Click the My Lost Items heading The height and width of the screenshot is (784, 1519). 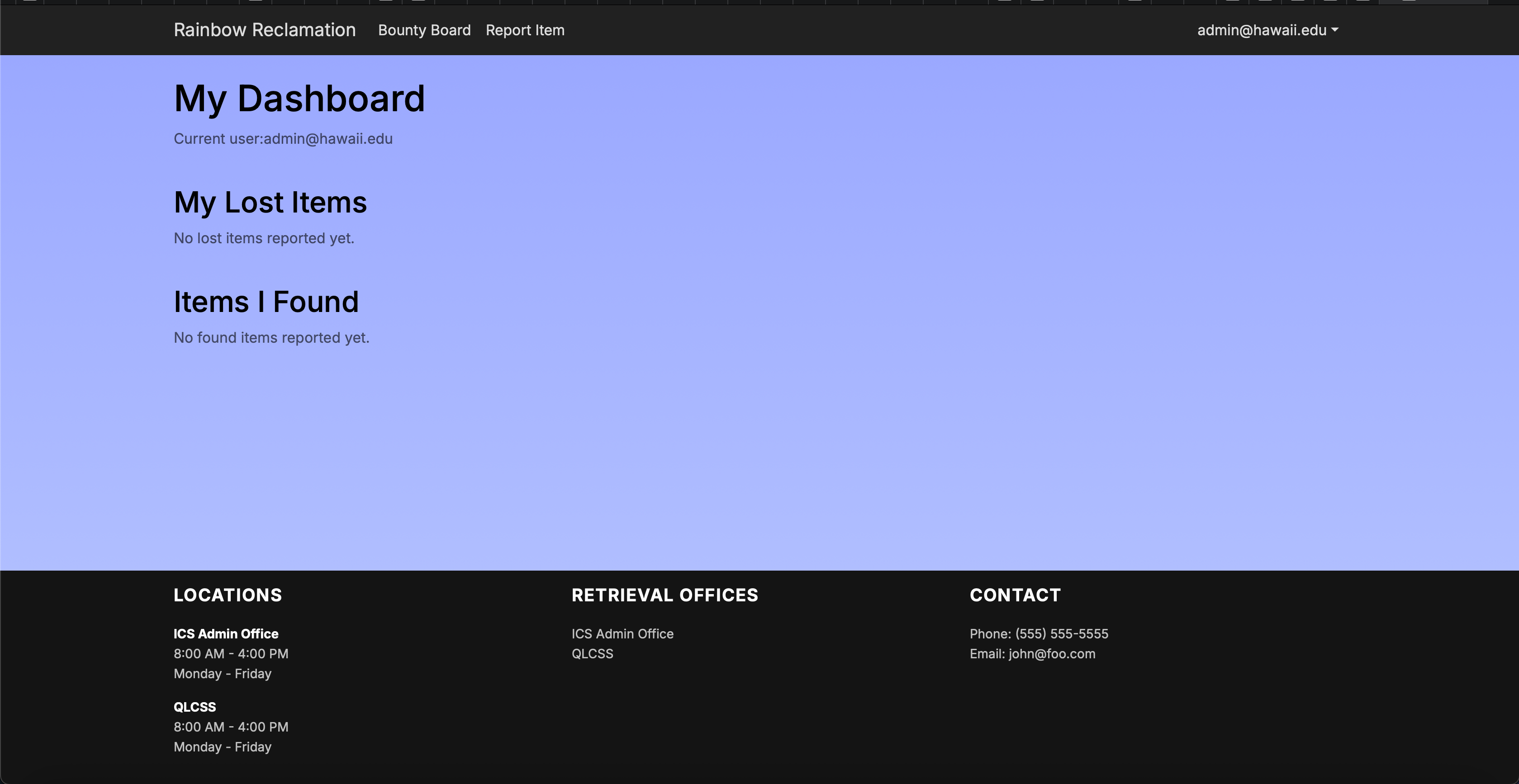(x=270, y=202)
